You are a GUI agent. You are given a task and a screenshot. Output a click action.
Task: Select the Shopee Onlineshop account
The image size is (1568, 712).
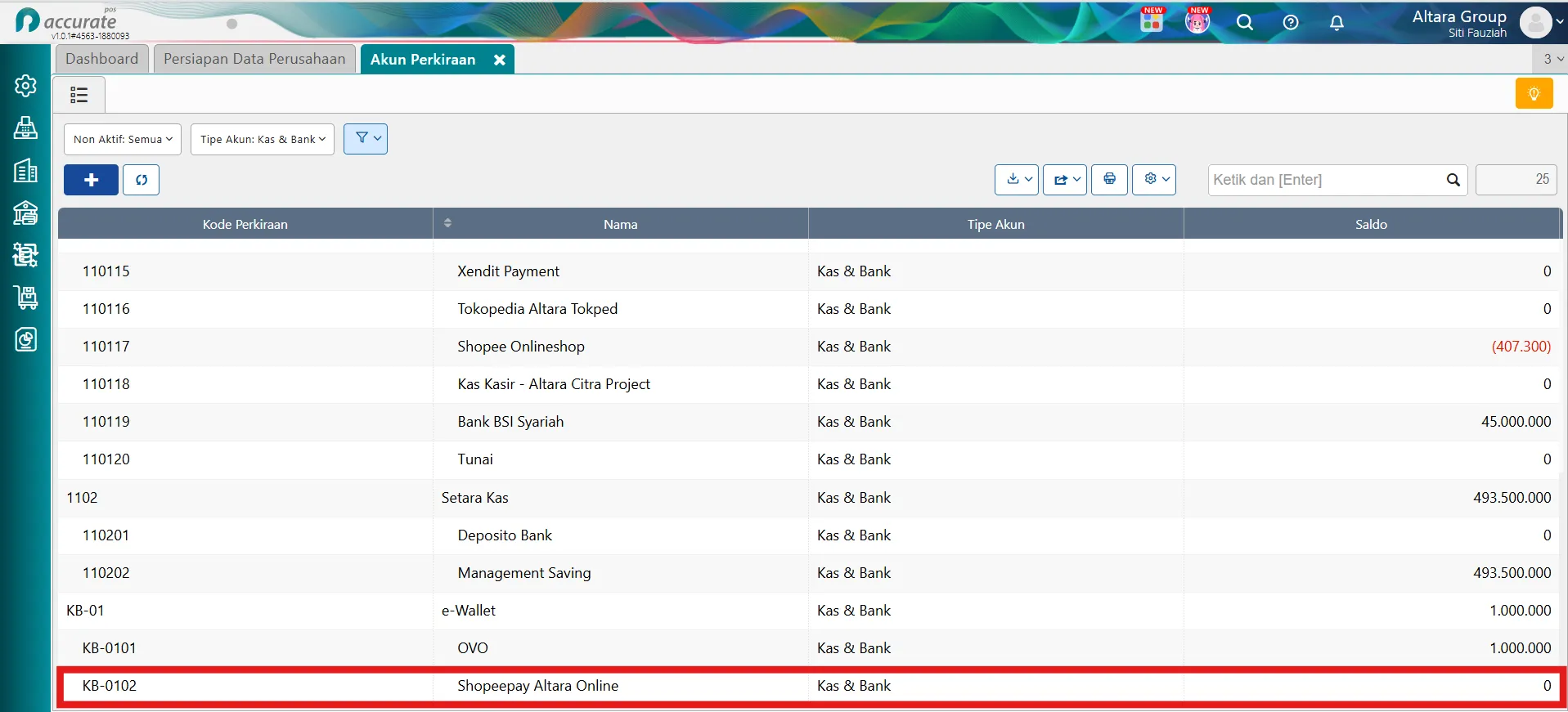810,347
